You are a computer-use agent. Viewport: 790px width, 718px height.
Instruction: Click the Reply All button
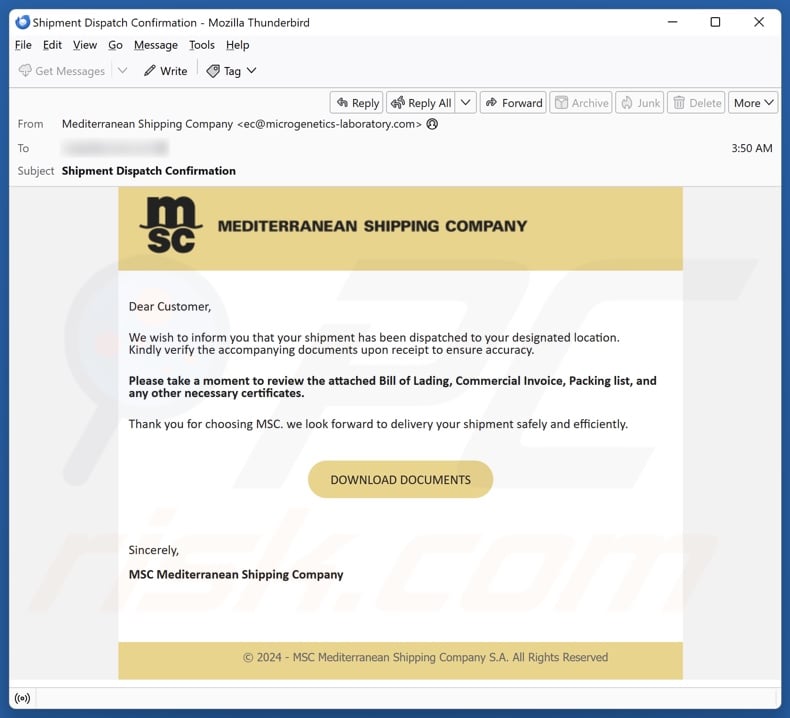(421, 103)
